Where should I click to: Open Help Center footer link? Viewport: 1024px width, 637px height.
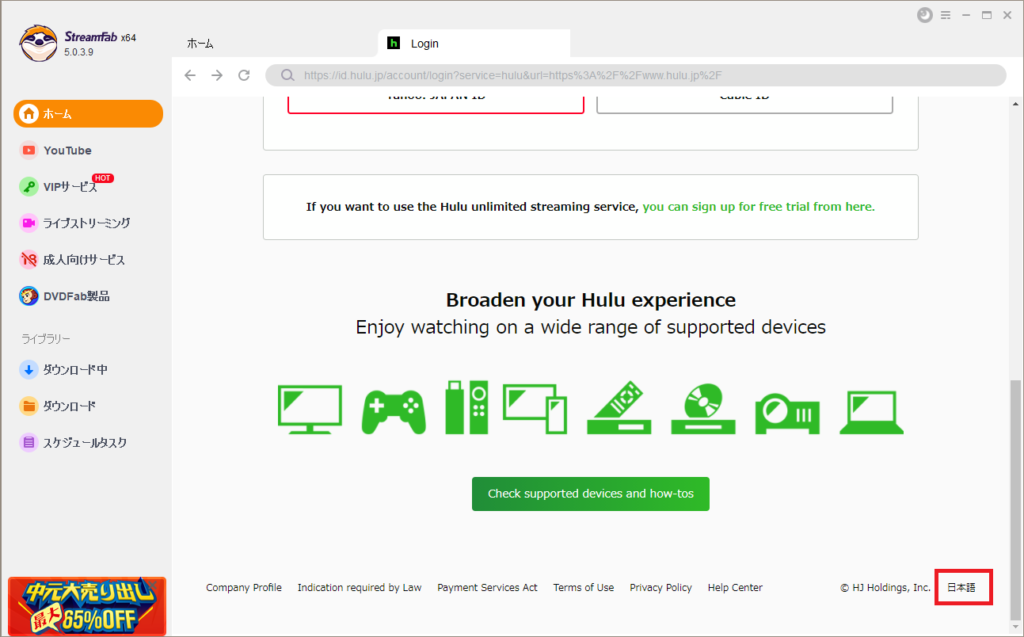[735, 587]
